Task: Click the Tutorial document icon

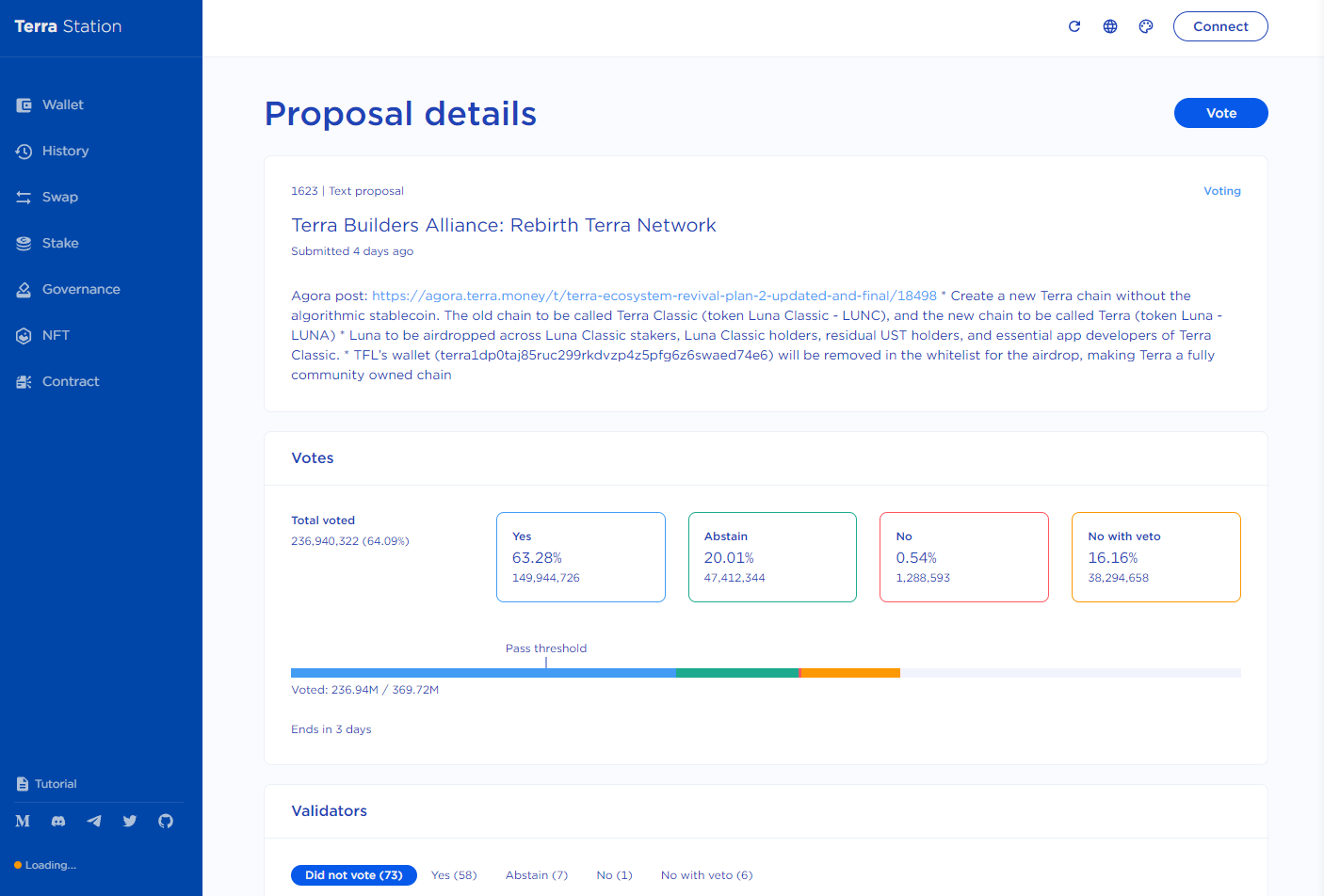Action: (23, 784)
